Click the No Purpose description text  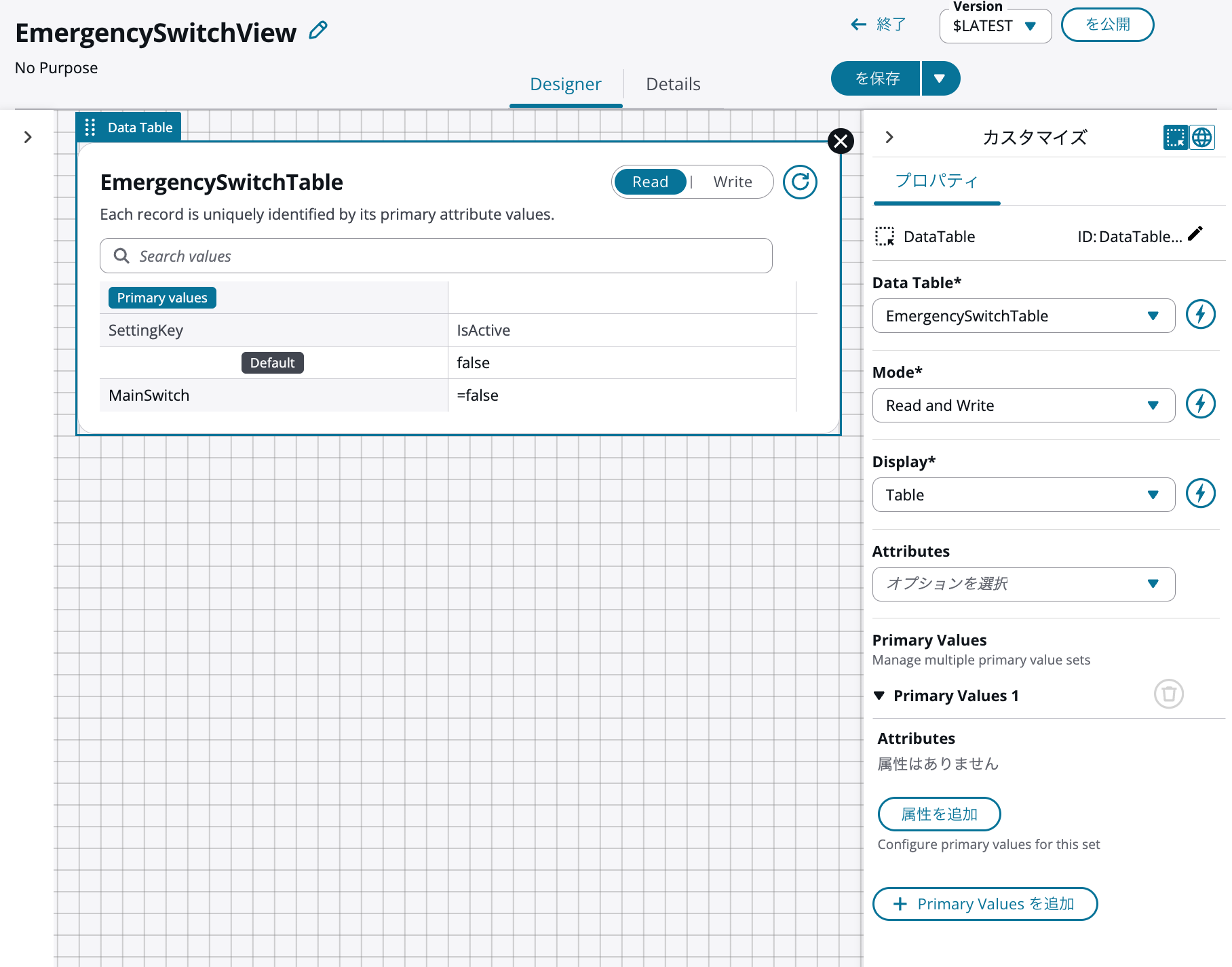[x=56, y=68]
